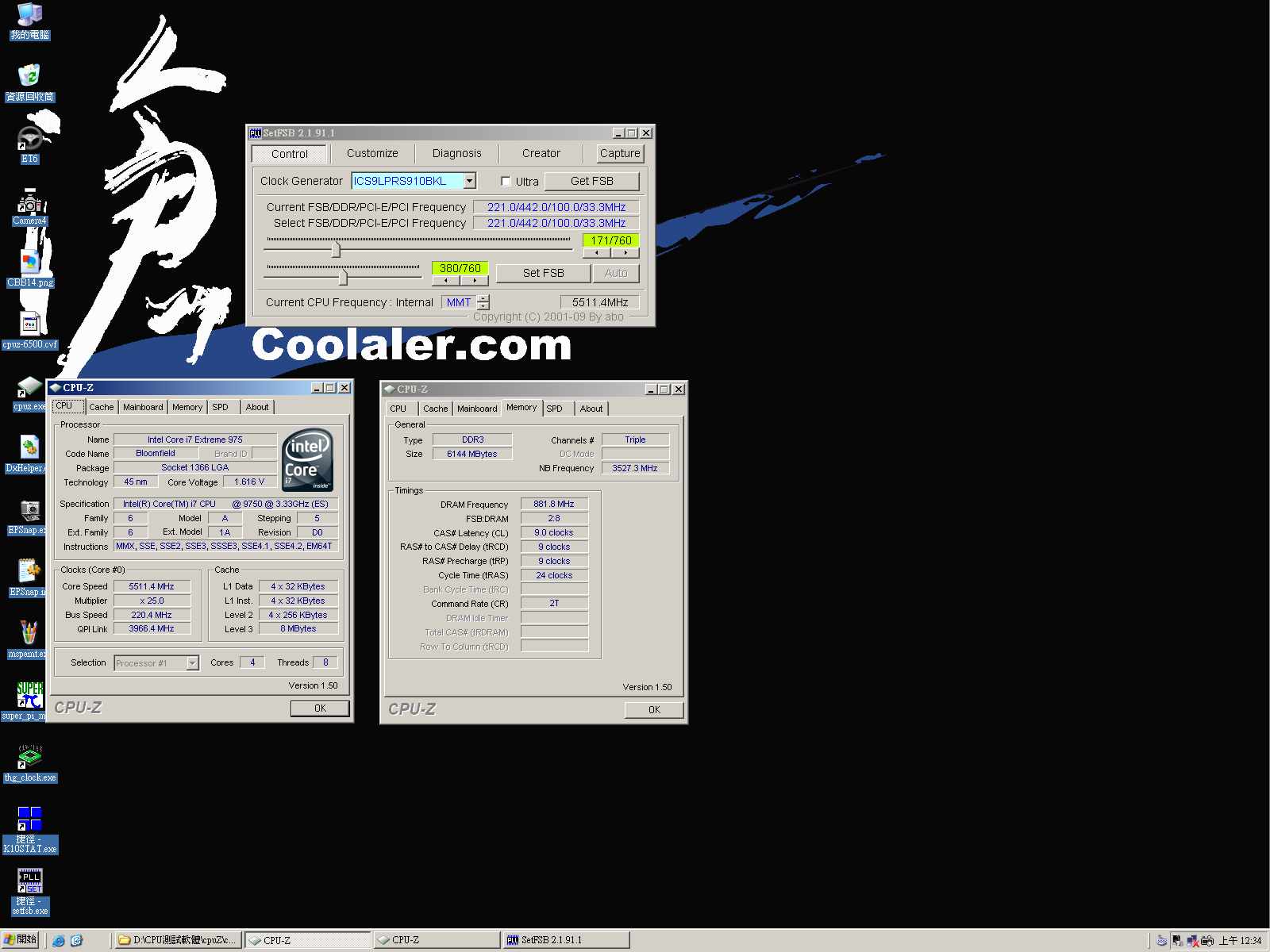Click the Clock Generator ICS9LPRS910BKL field
The width and height of the screenshot is (1270, 952).
click(x=414, y=181)
